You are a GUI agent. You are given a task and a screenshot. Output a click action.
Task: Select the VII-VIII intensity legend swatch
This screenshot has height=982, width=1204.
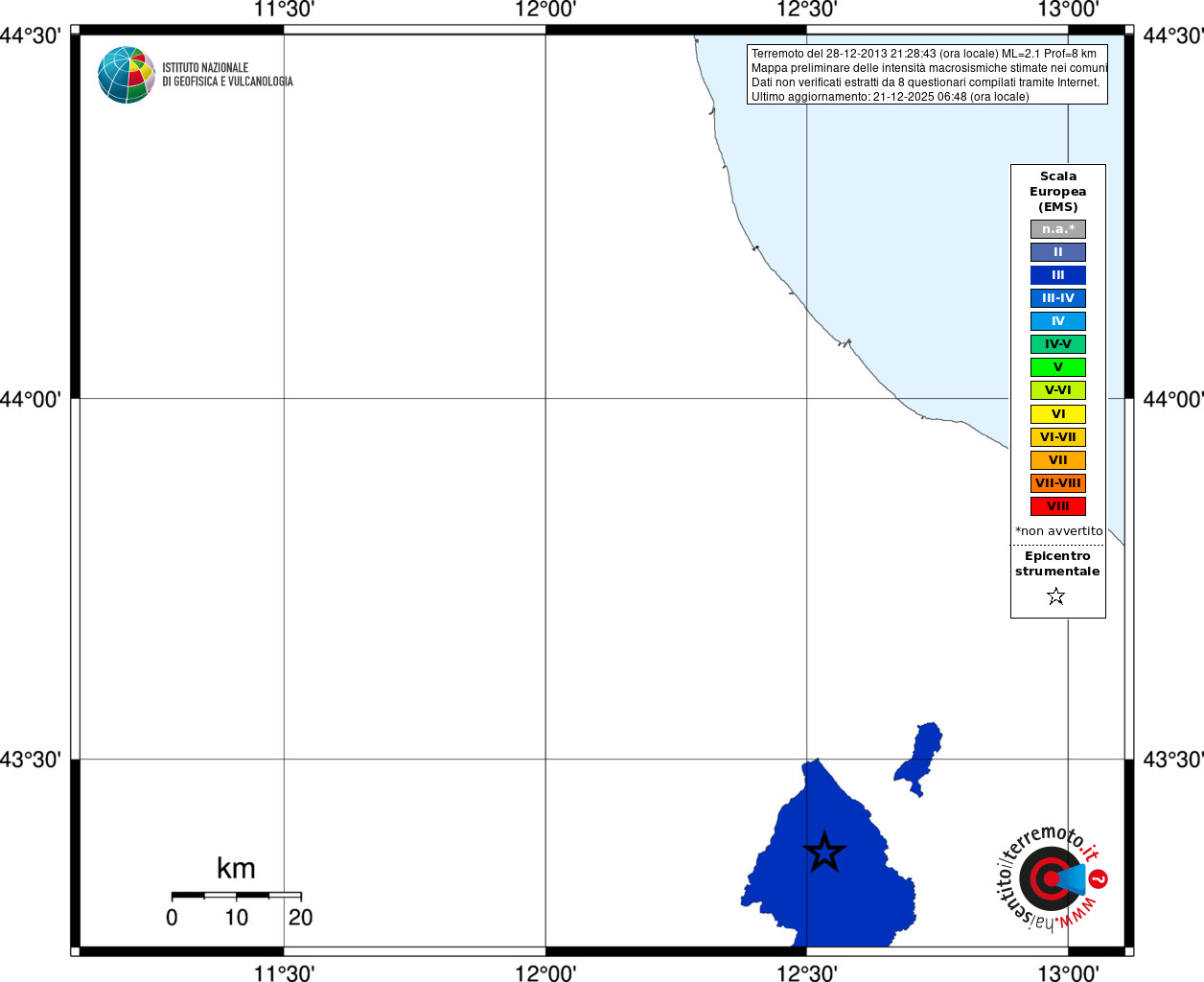1058,483
